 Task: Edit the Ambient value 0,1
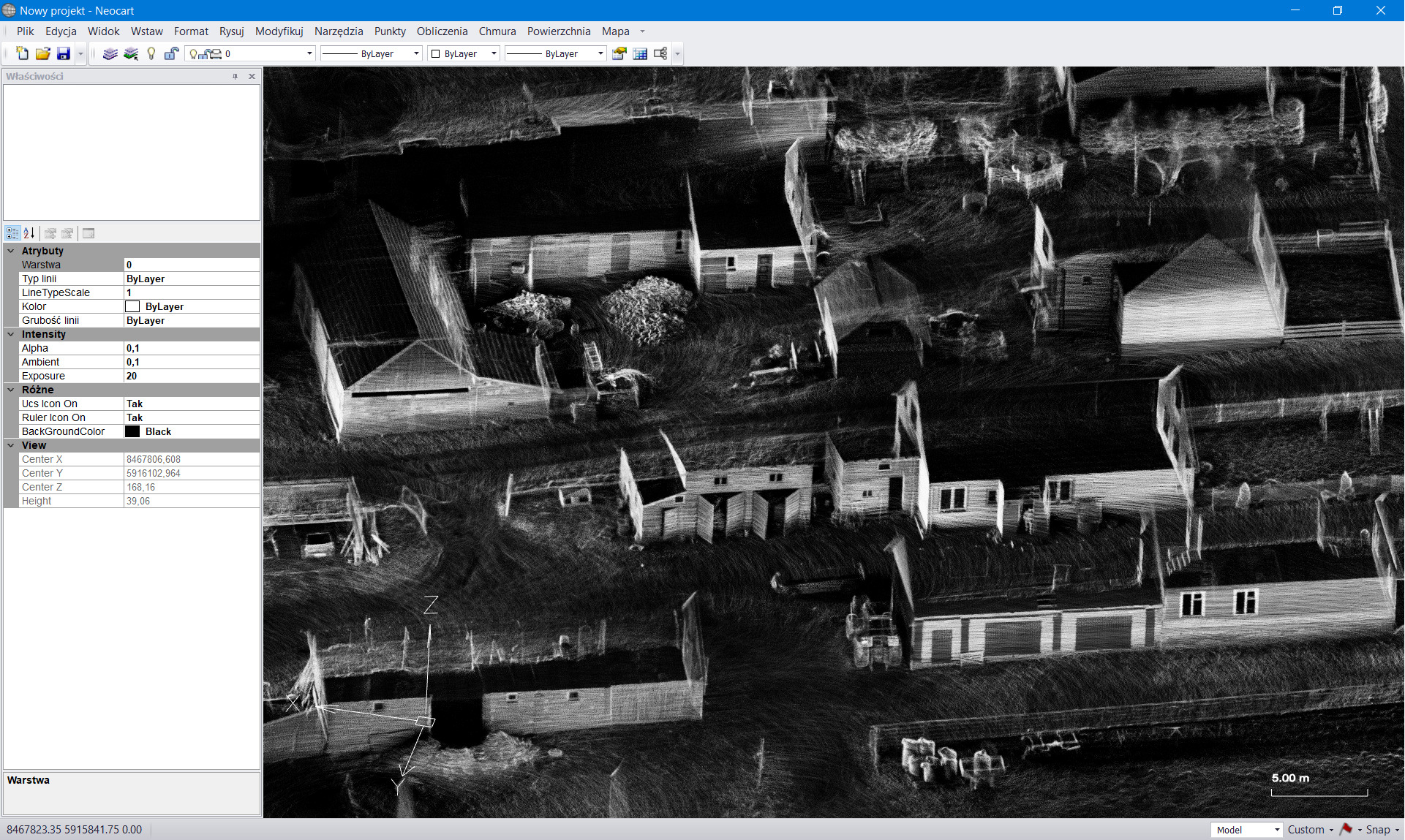coord(192,362)
